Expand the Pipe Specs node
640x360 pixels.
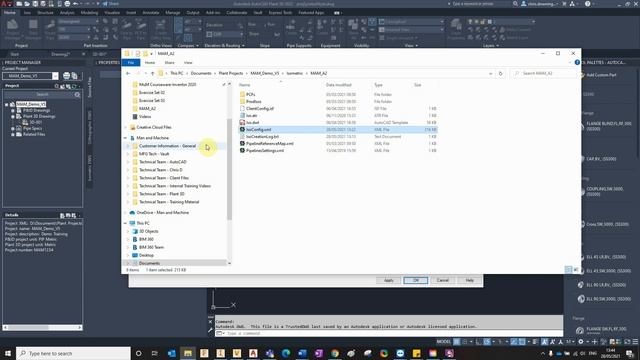(x=13, y=129)
